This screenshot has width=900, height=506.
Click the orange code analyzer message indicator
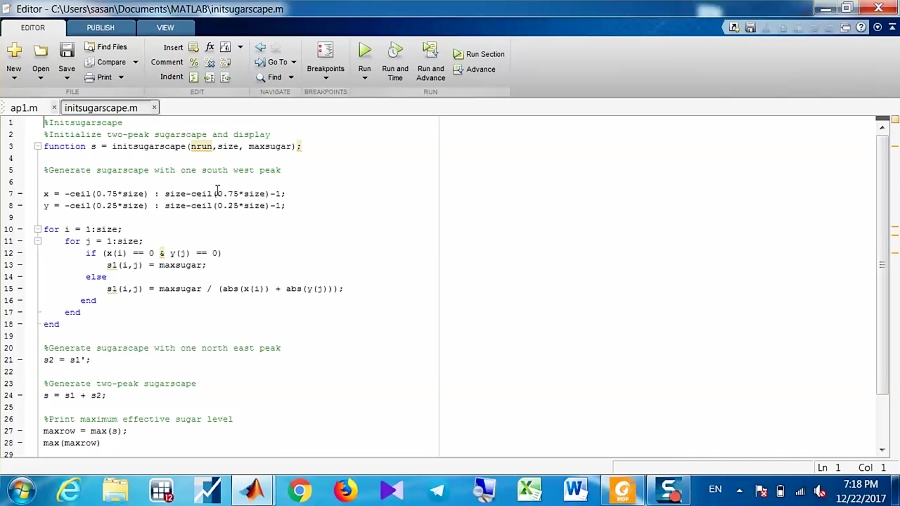click(895, 119)
